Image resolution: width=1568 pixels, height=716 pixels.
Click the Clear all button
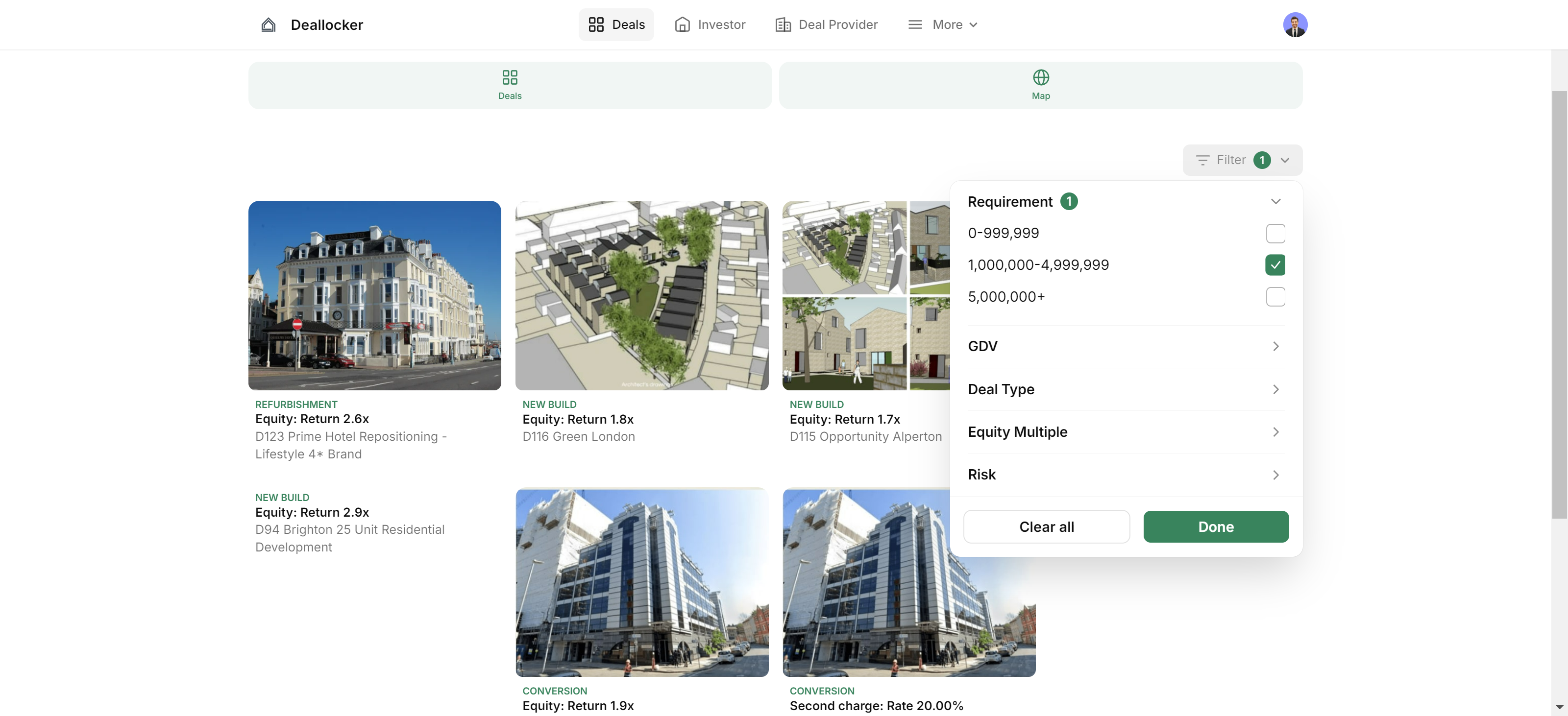click(x=1047, y=526)
